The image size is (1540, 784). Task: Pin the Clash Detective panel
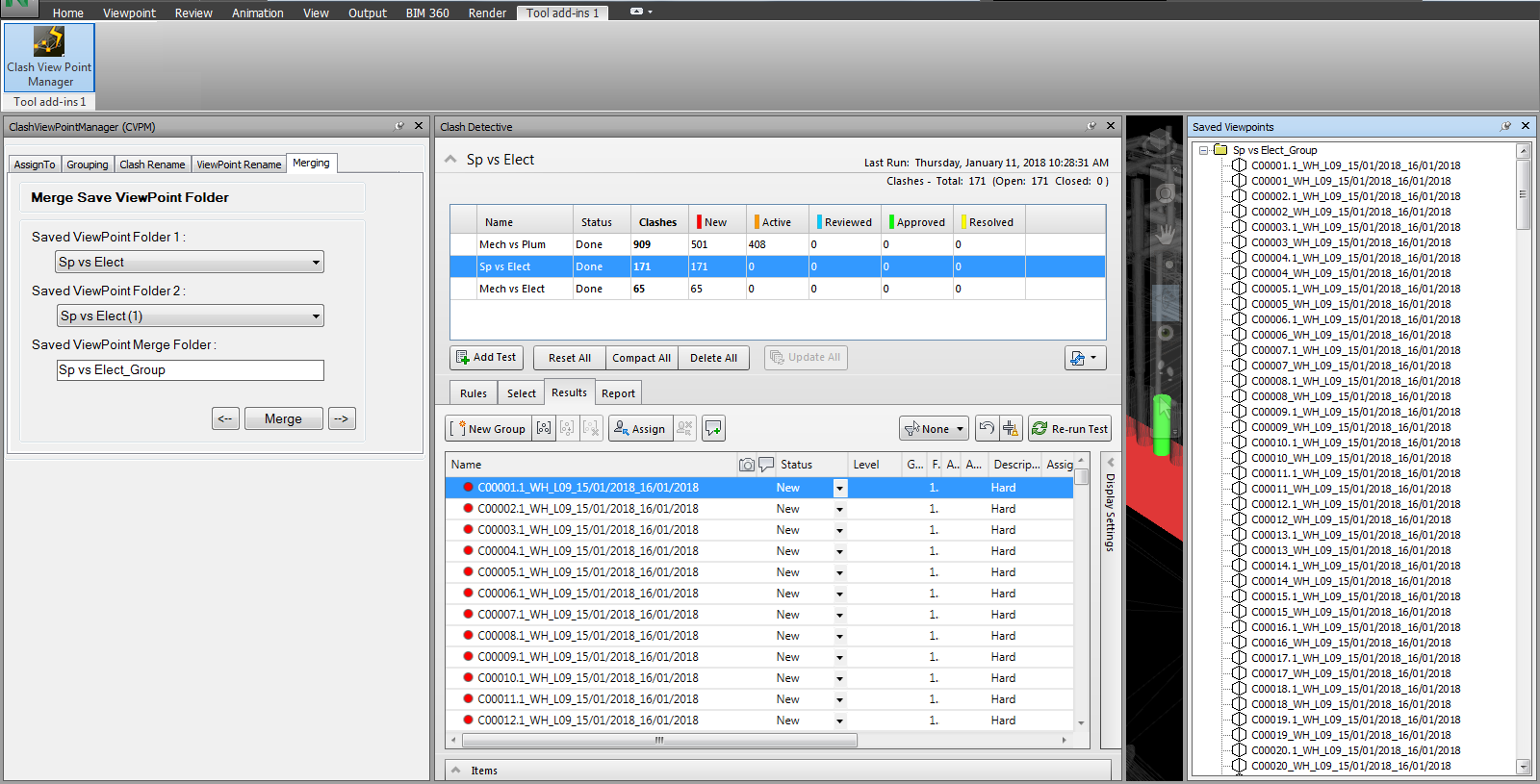(1091, 126)
